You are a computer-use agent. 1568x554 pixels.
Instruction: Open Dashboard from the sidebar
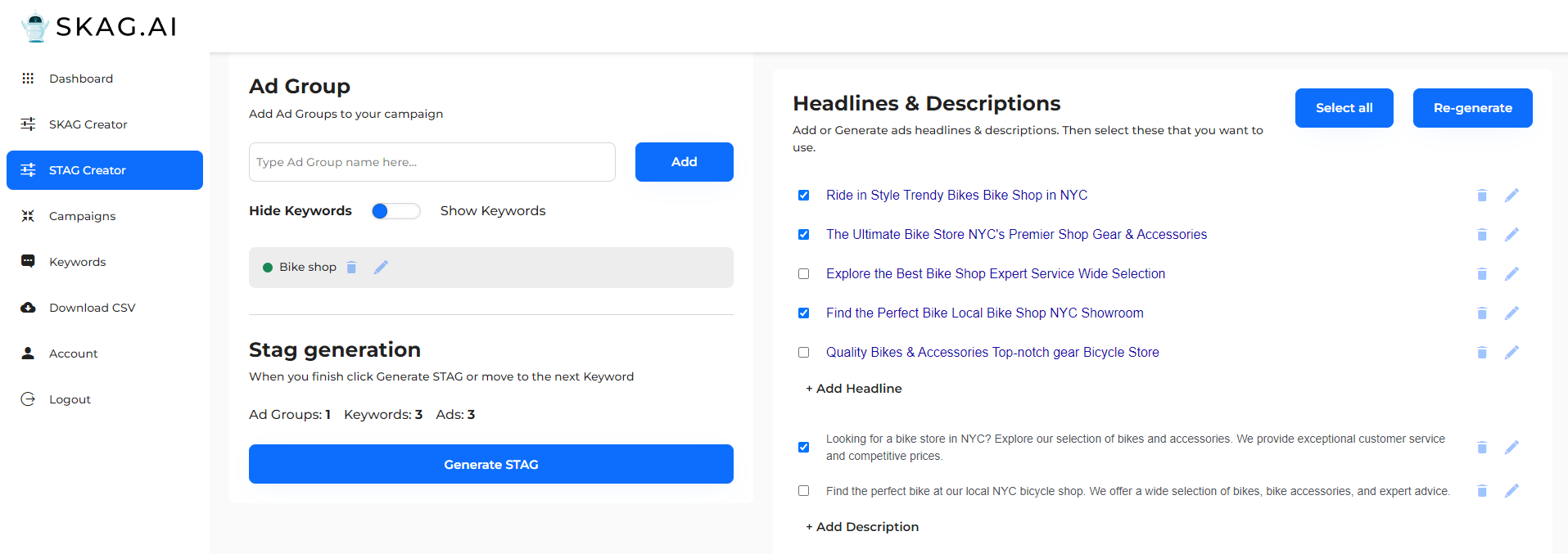[x=105, y=79]
